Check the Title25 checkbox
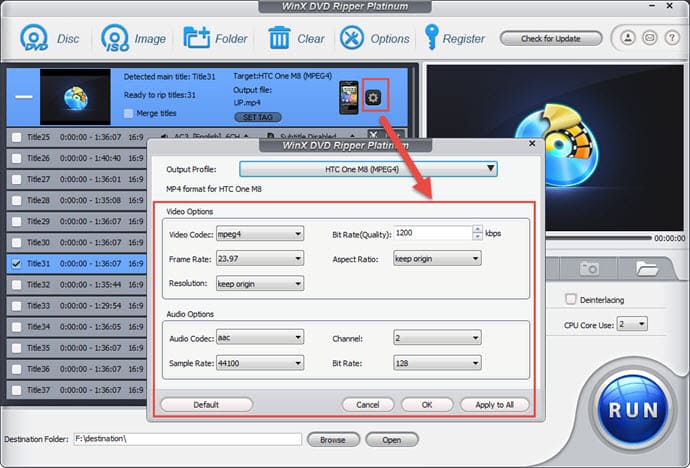 pyautogui.click(x=17, y=137)
